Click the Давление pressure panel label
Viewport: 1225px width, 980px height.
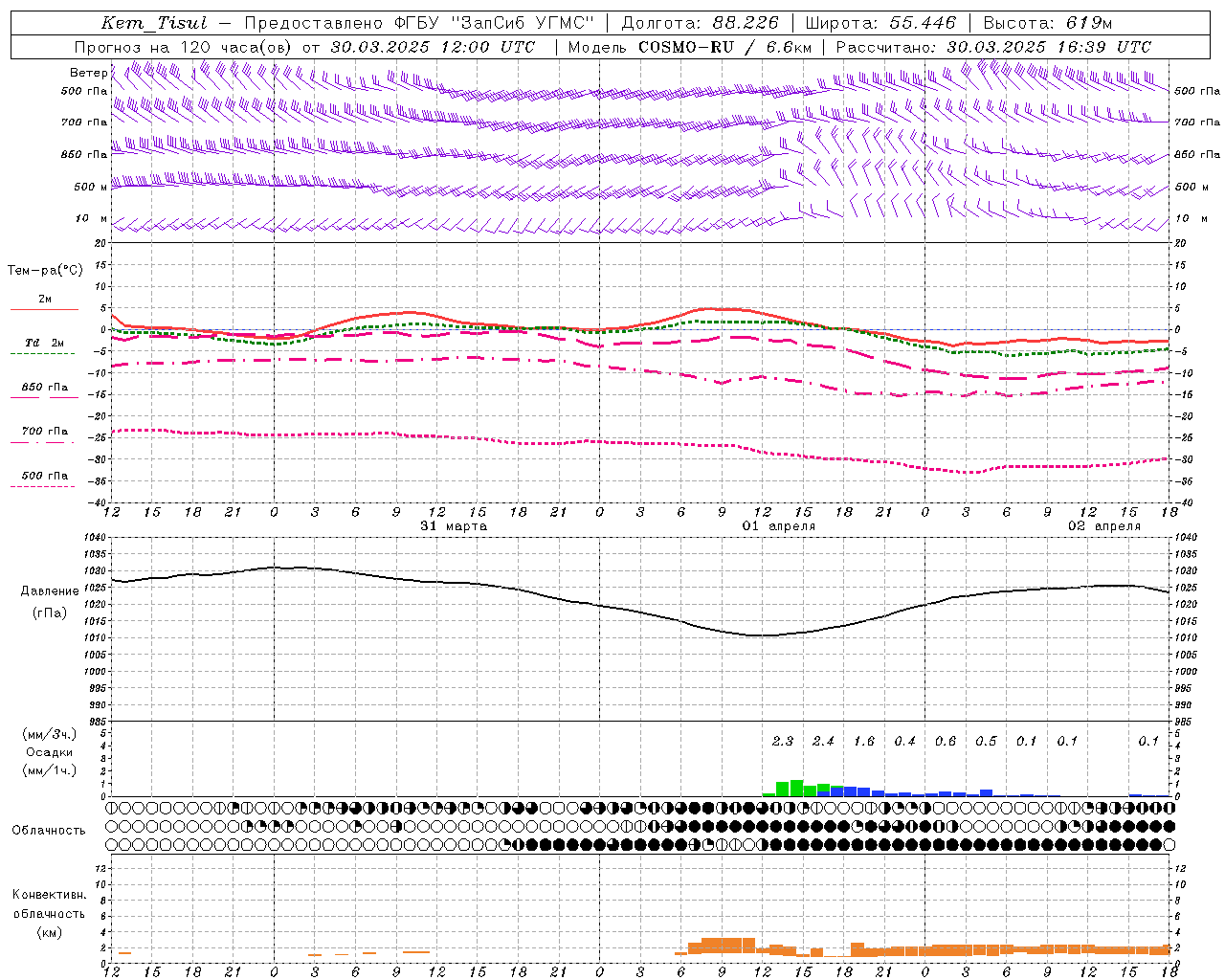(x=50, y=591)
